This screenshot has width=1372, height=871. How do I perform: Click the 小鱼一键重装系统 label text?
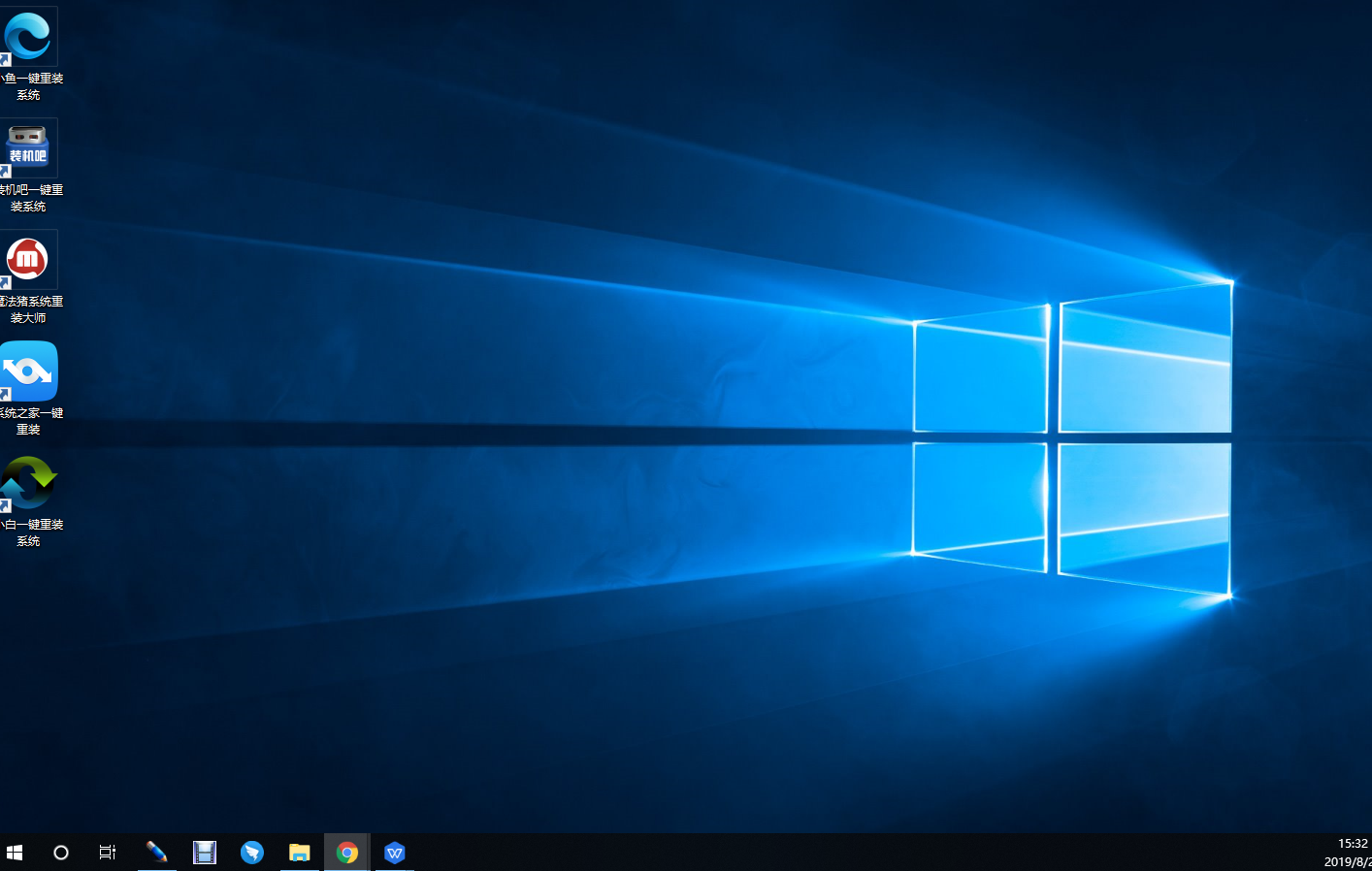[30, 86]
